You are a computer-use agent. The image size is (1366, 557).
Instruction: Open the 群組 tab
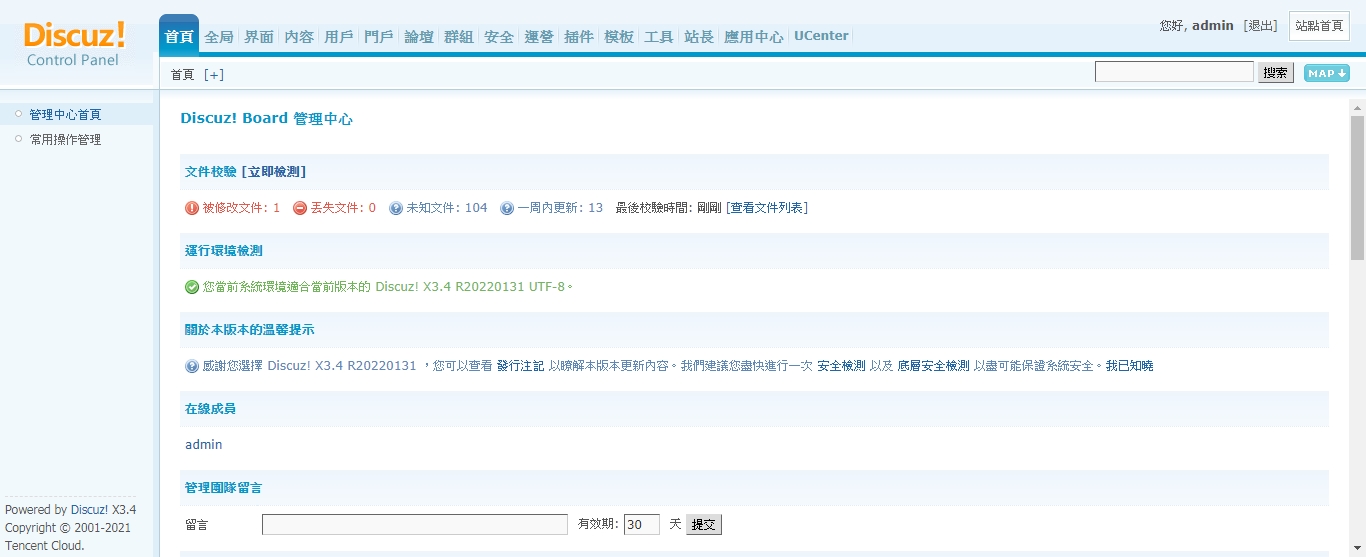click(x=459, y=36)
